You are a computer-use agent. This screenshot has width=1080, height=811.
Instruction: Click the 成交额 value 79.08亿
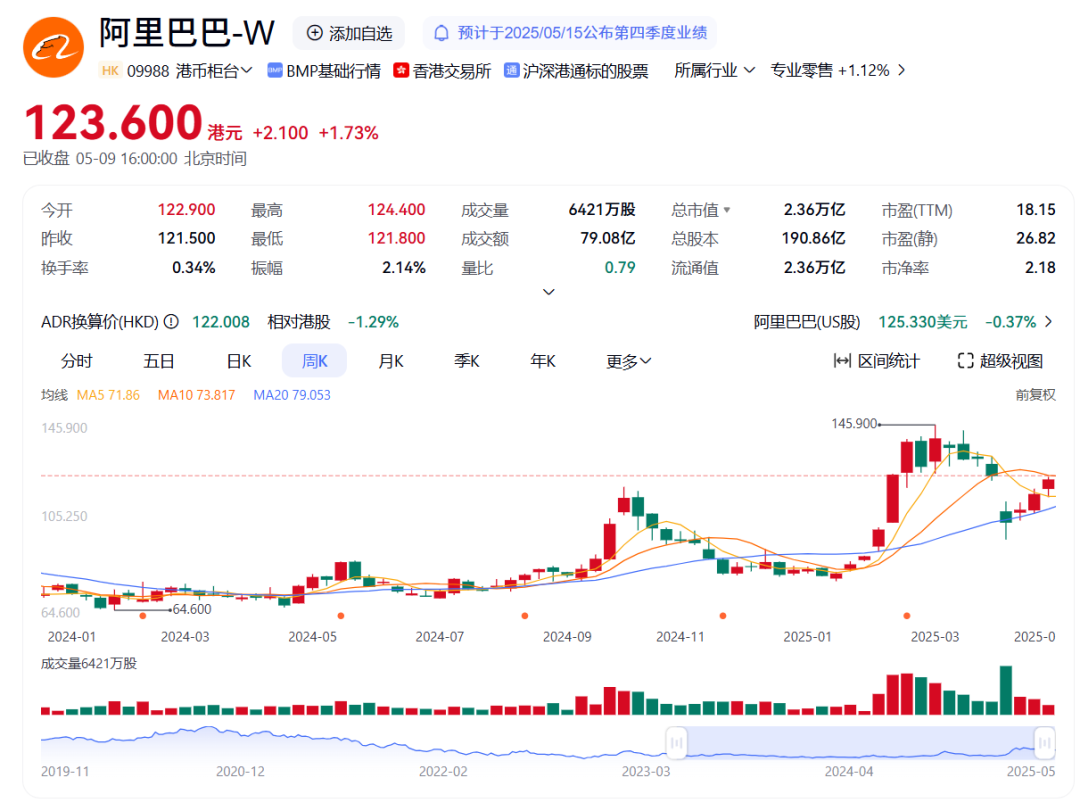click(608, 238)
